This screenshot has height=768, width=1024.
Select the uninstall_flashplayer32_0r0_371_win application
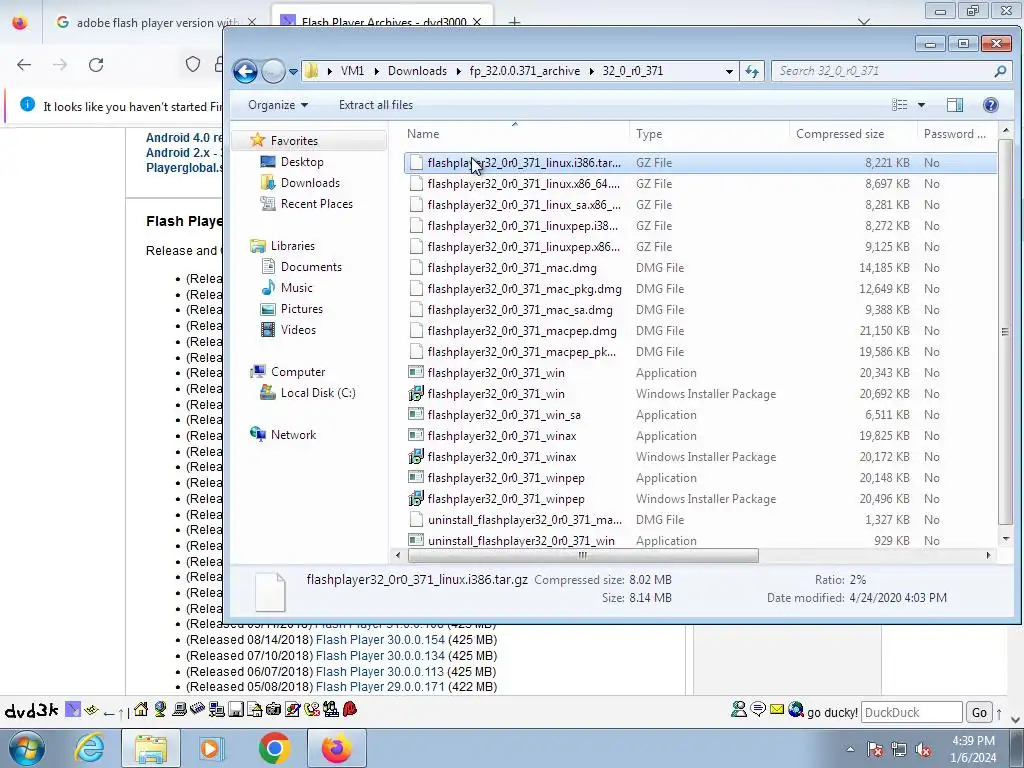coord(521,541)
